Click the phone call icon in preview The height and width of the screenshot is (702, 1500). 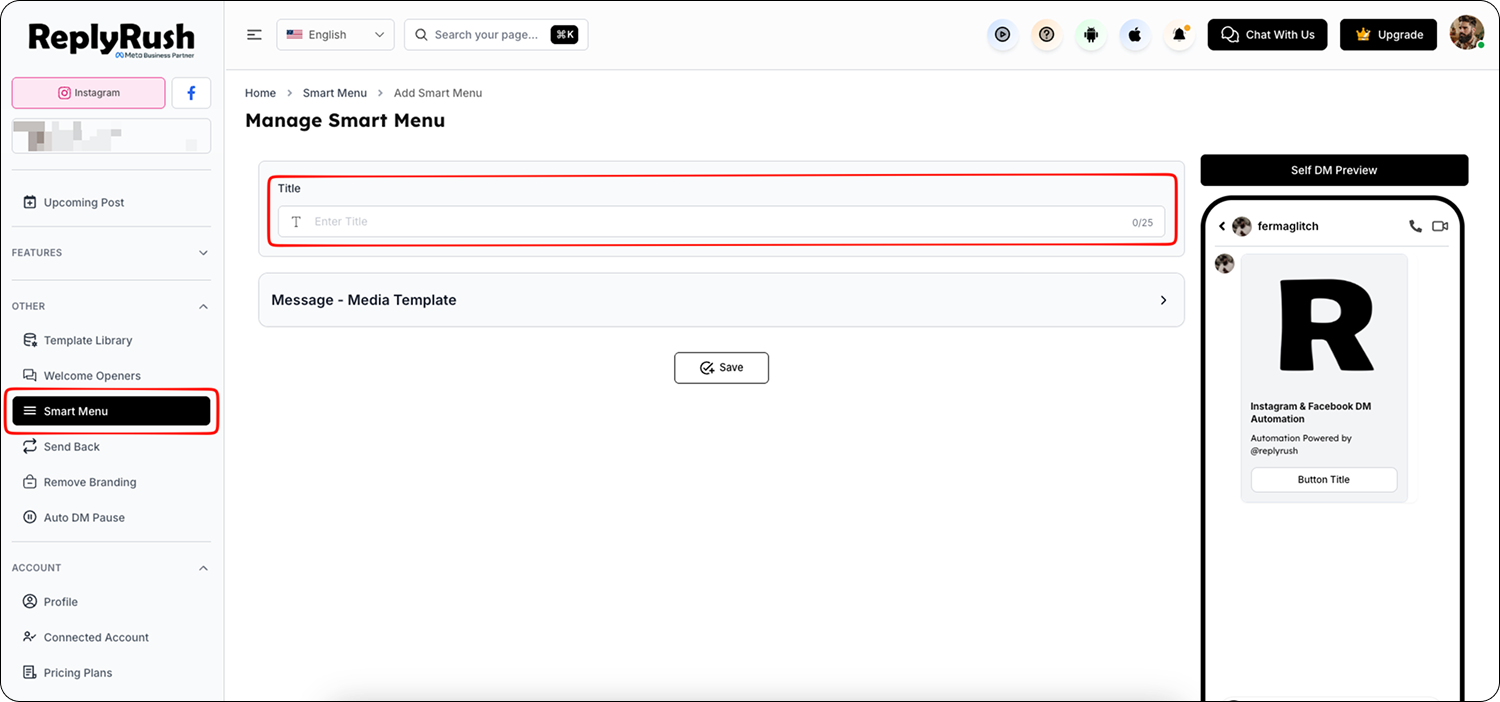pyautogui.click(x=1415, y=226)
